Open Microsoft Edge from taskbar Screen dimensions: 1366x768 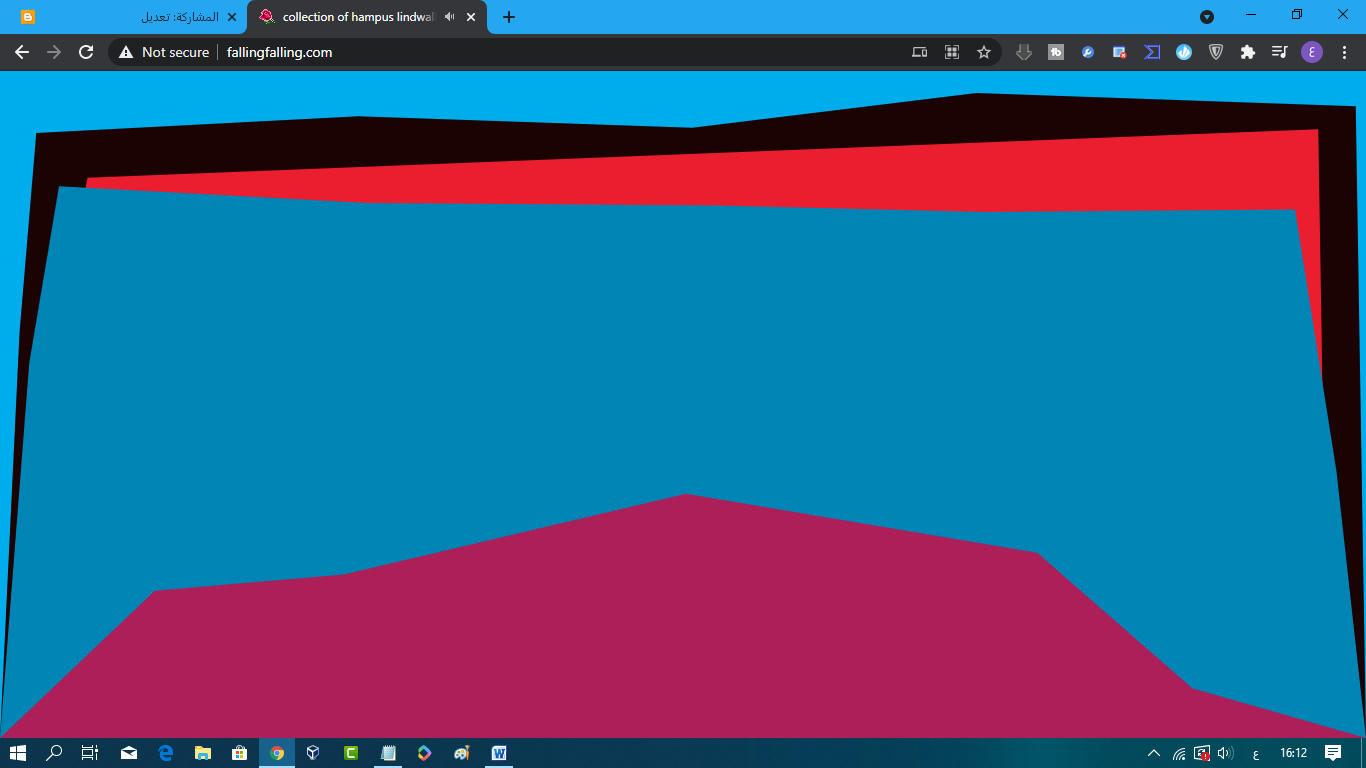(x=166, y=753)
